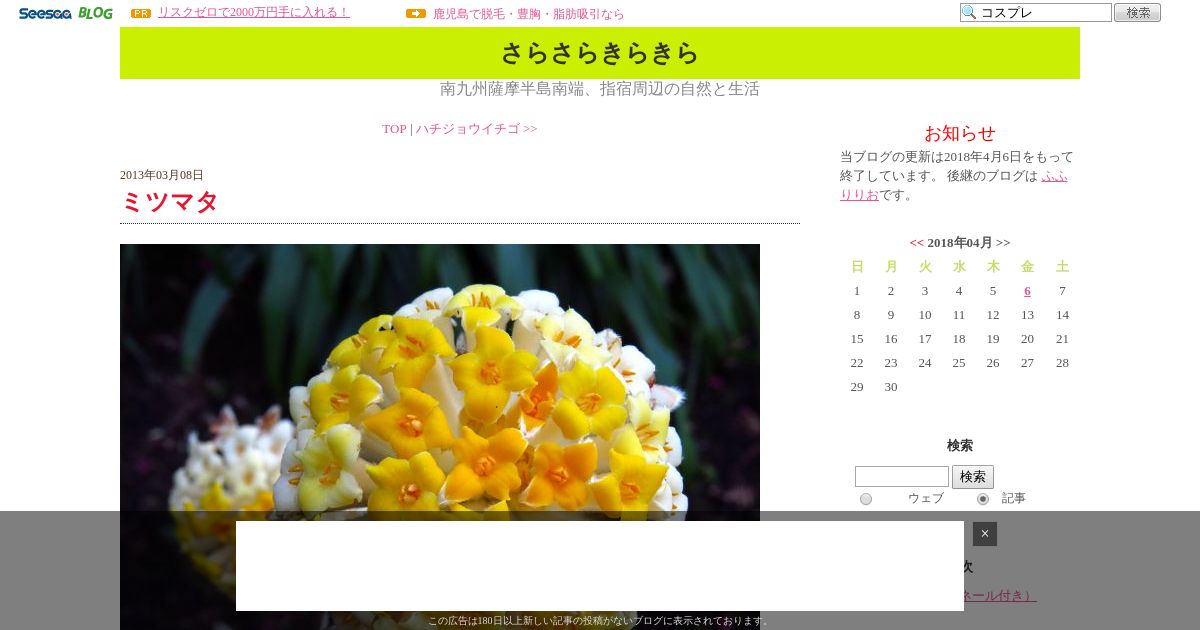Click the 2018年04月 calendar heading
Image resolution: width=1200 pixels, height=630 pixels.
(960, 243)
